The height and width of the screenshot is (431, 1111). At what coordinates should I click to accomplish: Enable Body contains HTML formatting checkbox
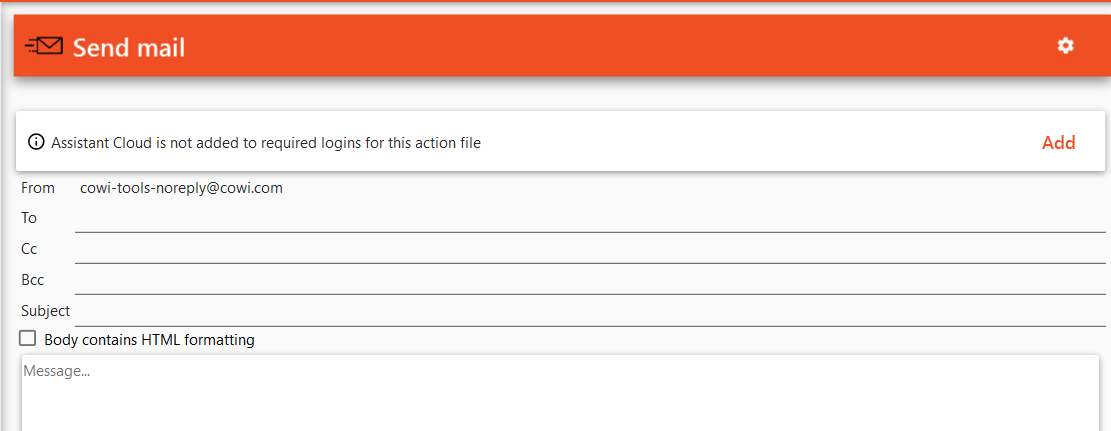pyautogui.click(x=28, y=339)
